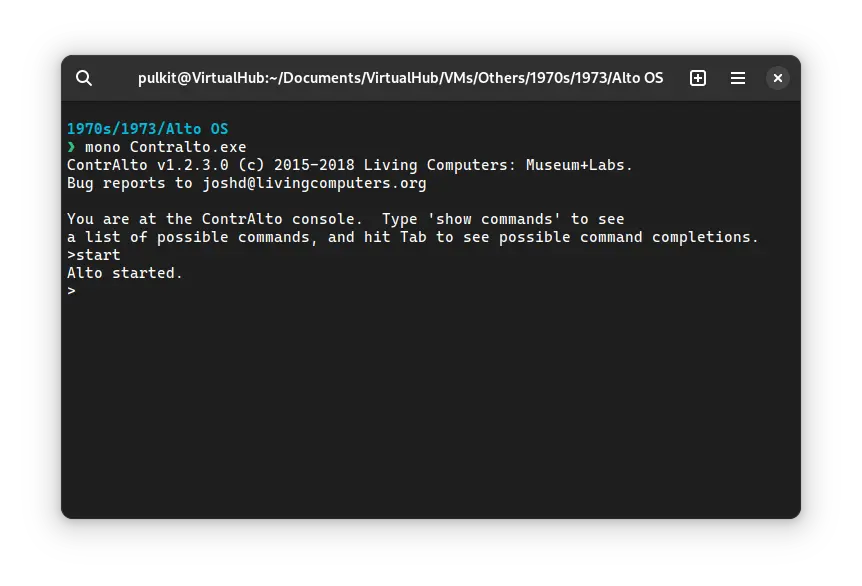Click the 'Alto started.' output line

point(125,273)
